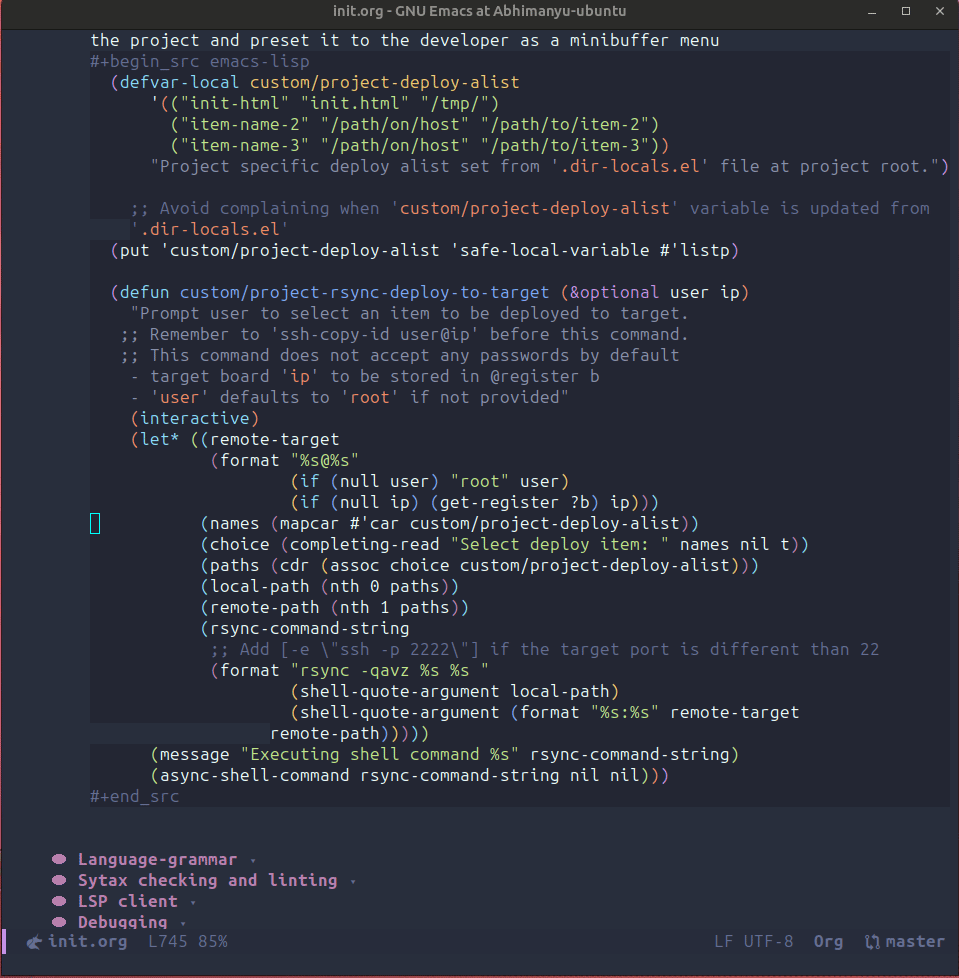Click the modeline buffer state icon
Image resolution: width=959 pixels, height=978 pixels.
click(34, 942)
